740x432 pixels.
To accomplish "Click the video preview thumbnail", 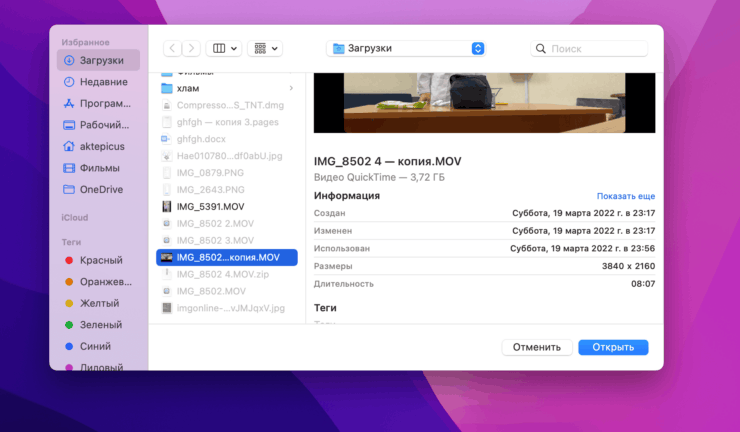I will (x=484, y=102).
